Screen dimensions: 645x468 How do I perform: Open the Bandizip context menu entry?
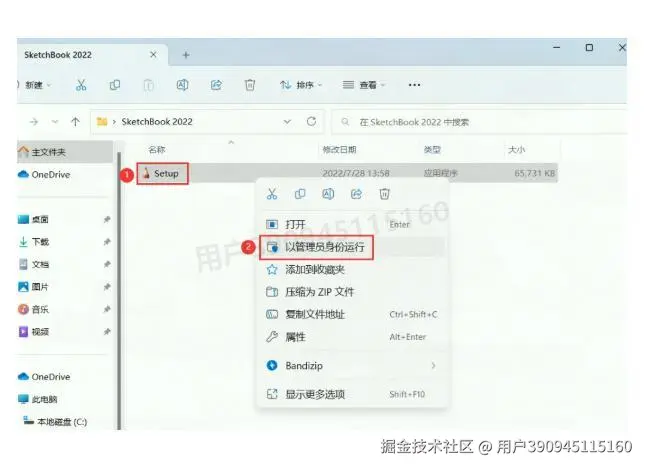[352, 366]
